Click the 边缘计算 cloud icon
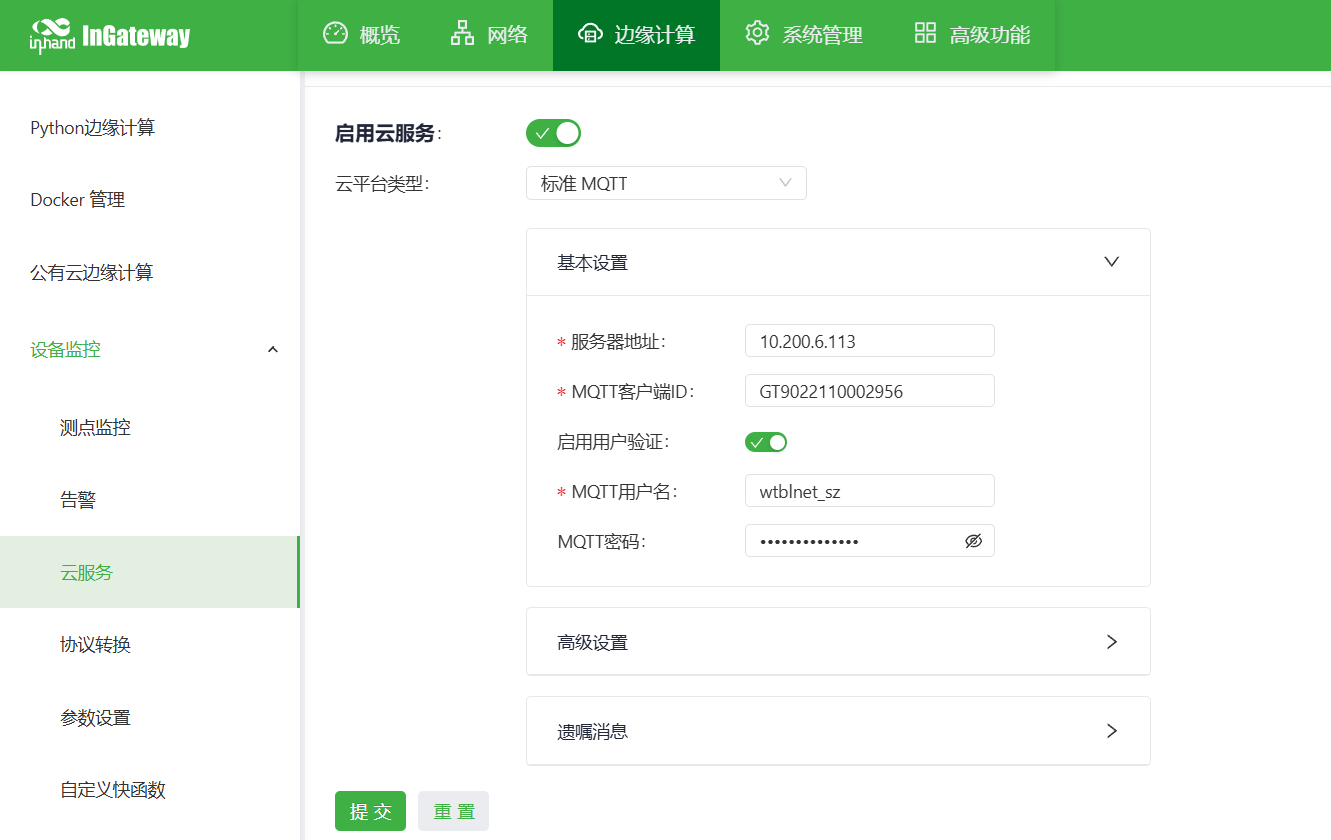1331x840 pixels. point(590,34)
